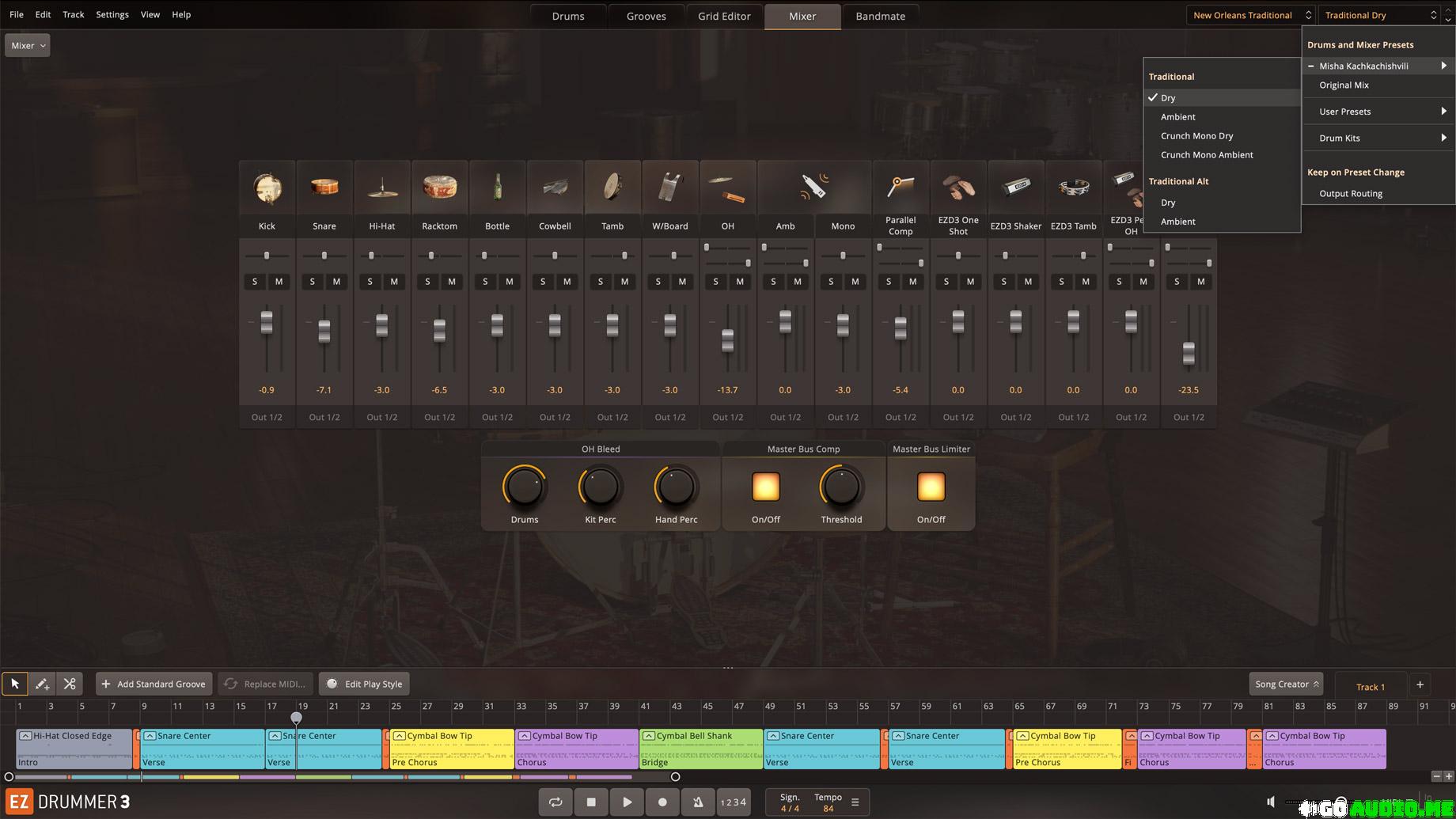
Task: Select the Kick drum channel icon
Action: tap(267, 188)
